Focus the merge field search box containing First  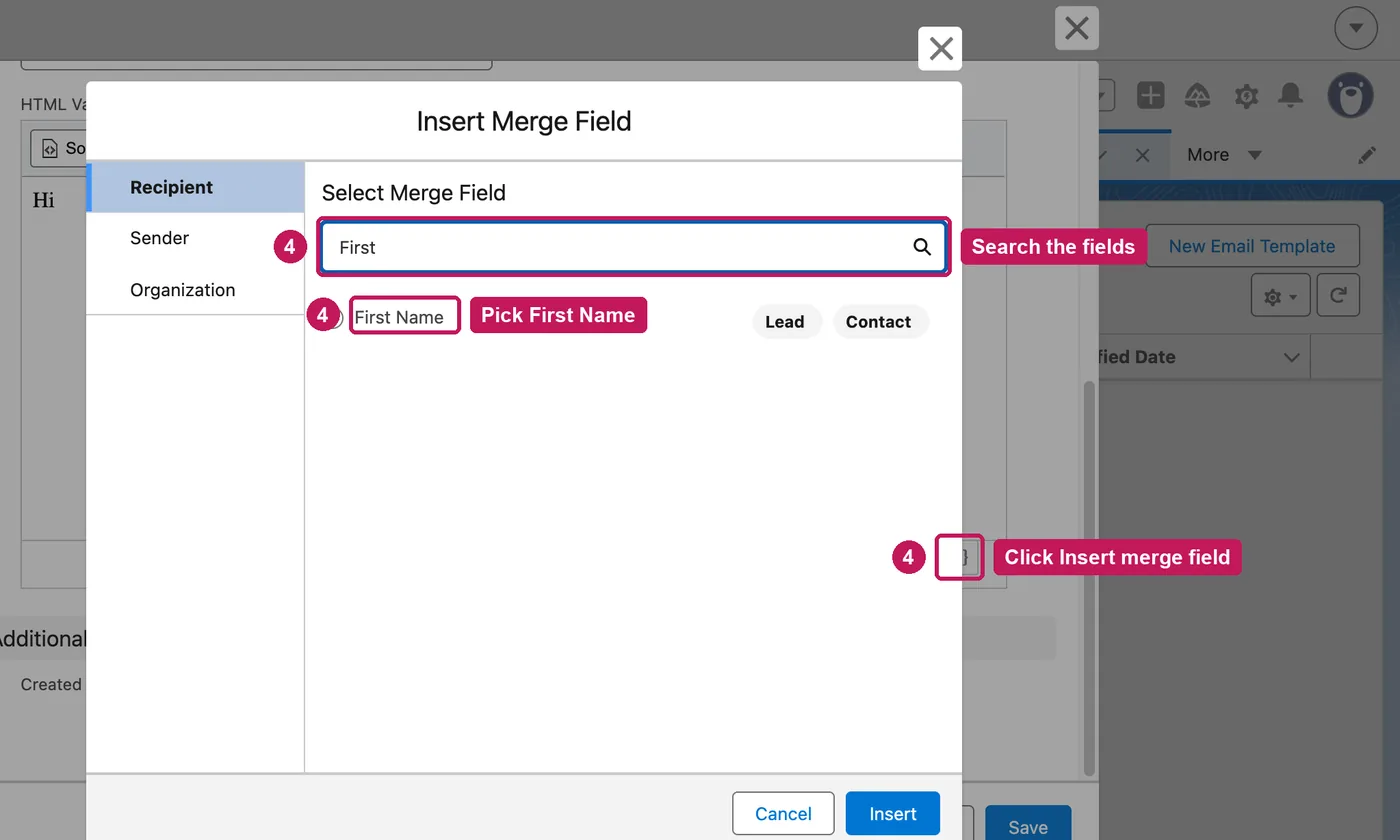(632, 247)
